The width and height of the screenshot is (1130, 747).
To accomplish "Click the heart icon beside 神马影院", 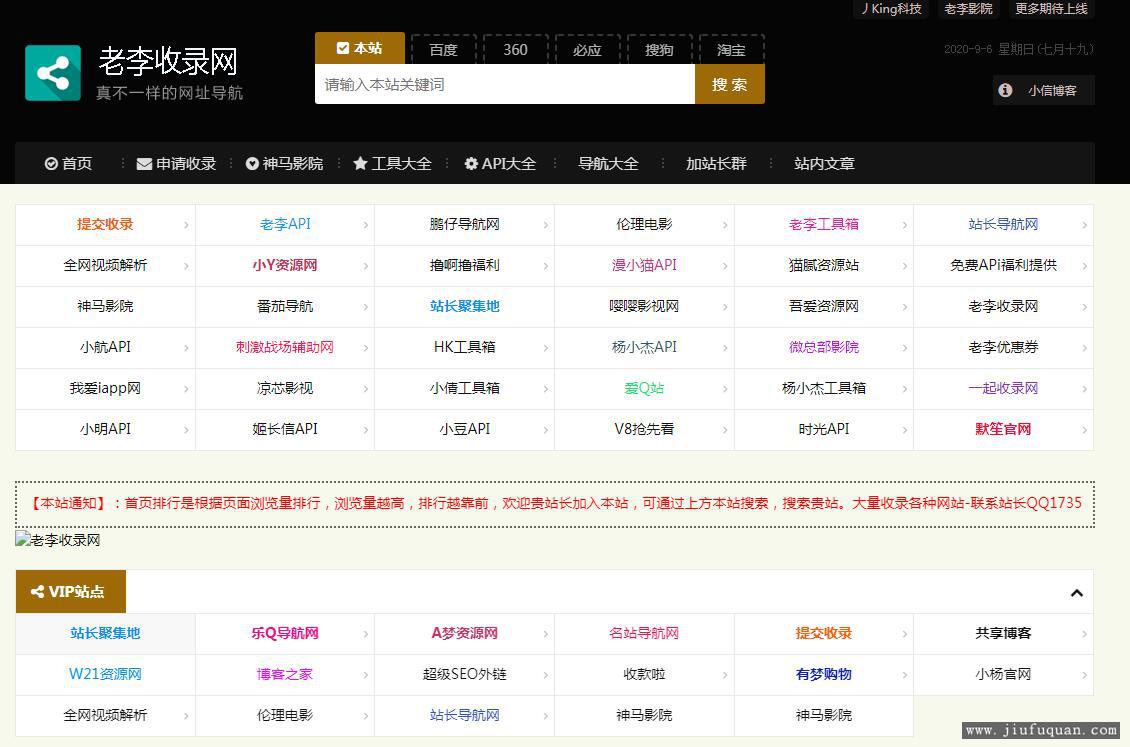I will click(252, 164).
